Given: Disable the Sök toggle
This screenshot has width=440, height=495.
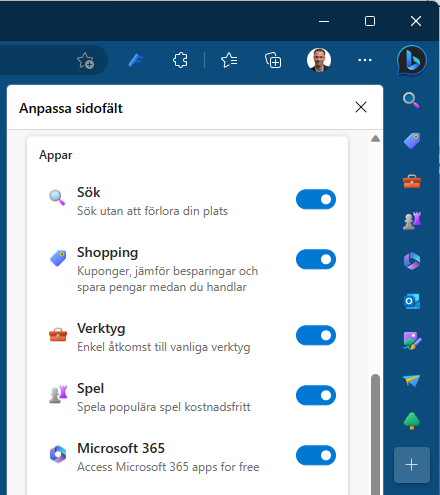Looking at the screenshot, I should (x=316, y=199).
